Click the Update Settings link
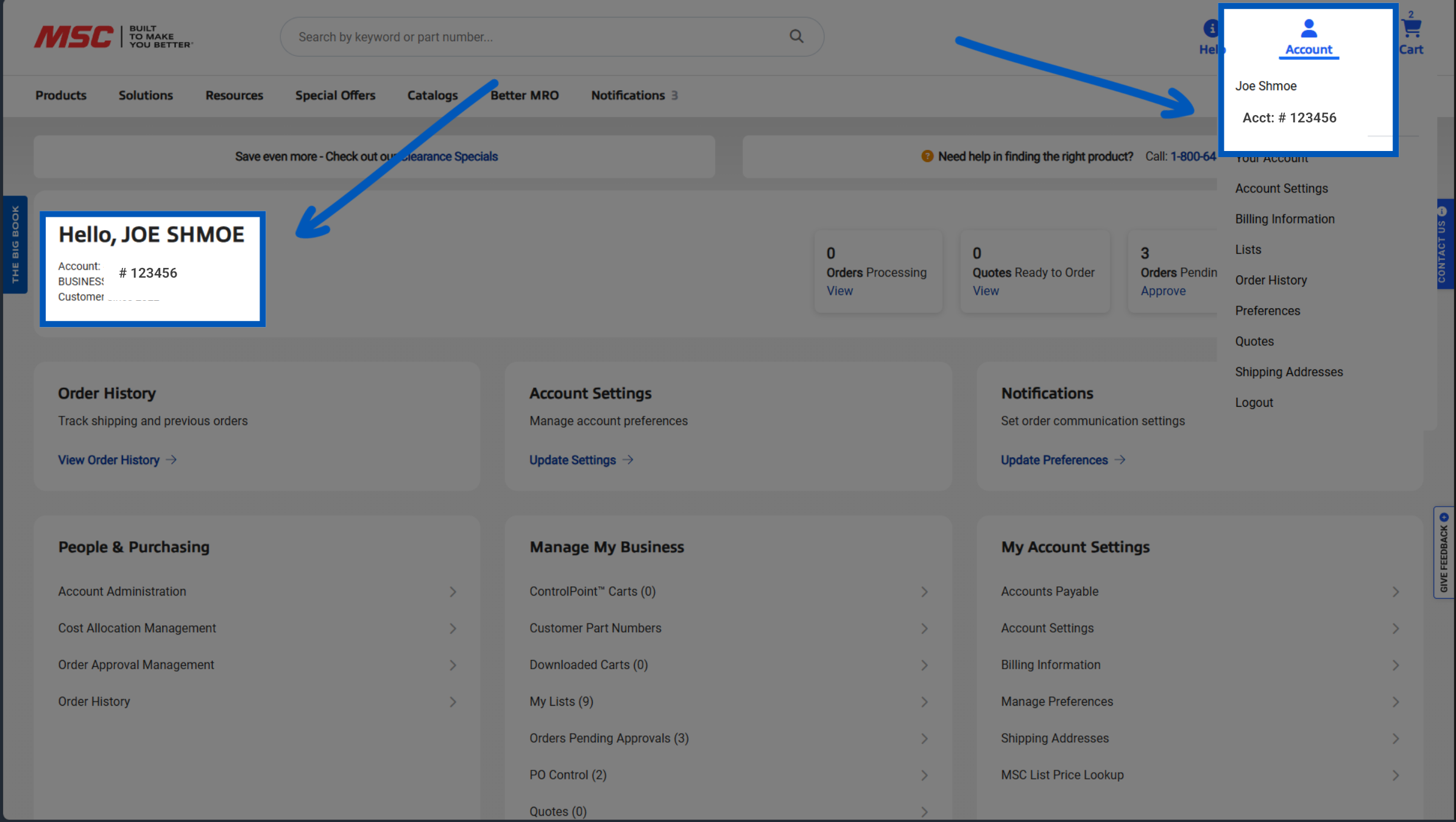The image size is (1456, 822). [573, 460]
